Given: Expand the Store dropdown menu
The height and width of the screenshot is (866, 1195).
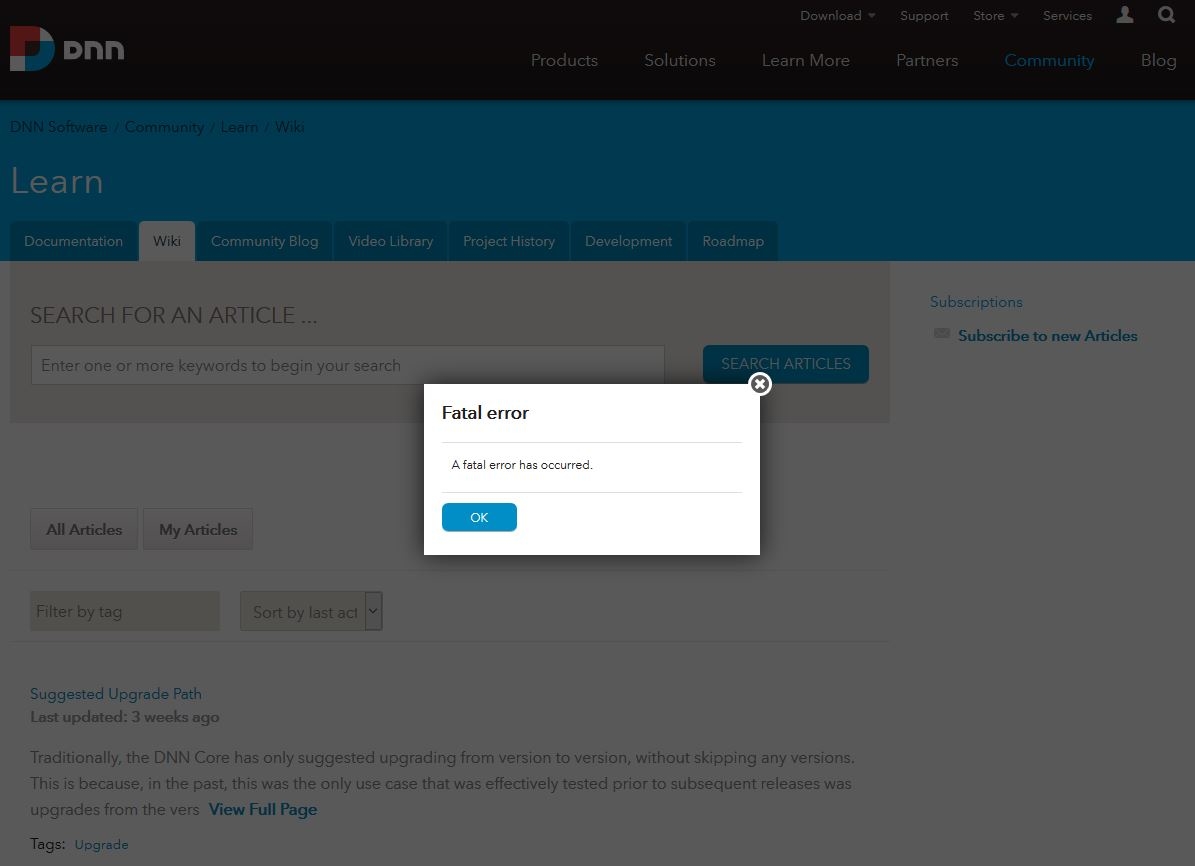Looking at the screenshot, I should click(x=995, y=15).
